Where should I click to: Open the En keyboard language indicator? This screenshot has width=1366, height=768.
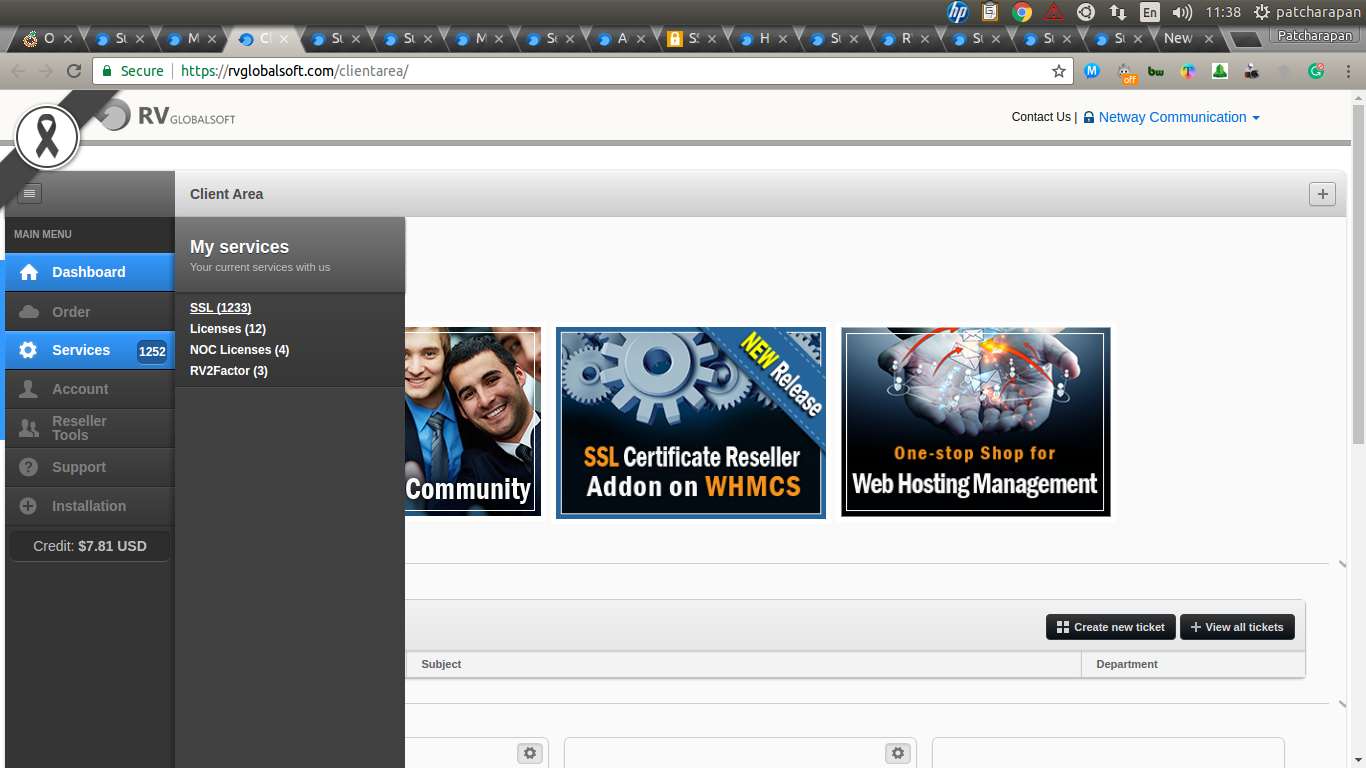coord(1150,12)
